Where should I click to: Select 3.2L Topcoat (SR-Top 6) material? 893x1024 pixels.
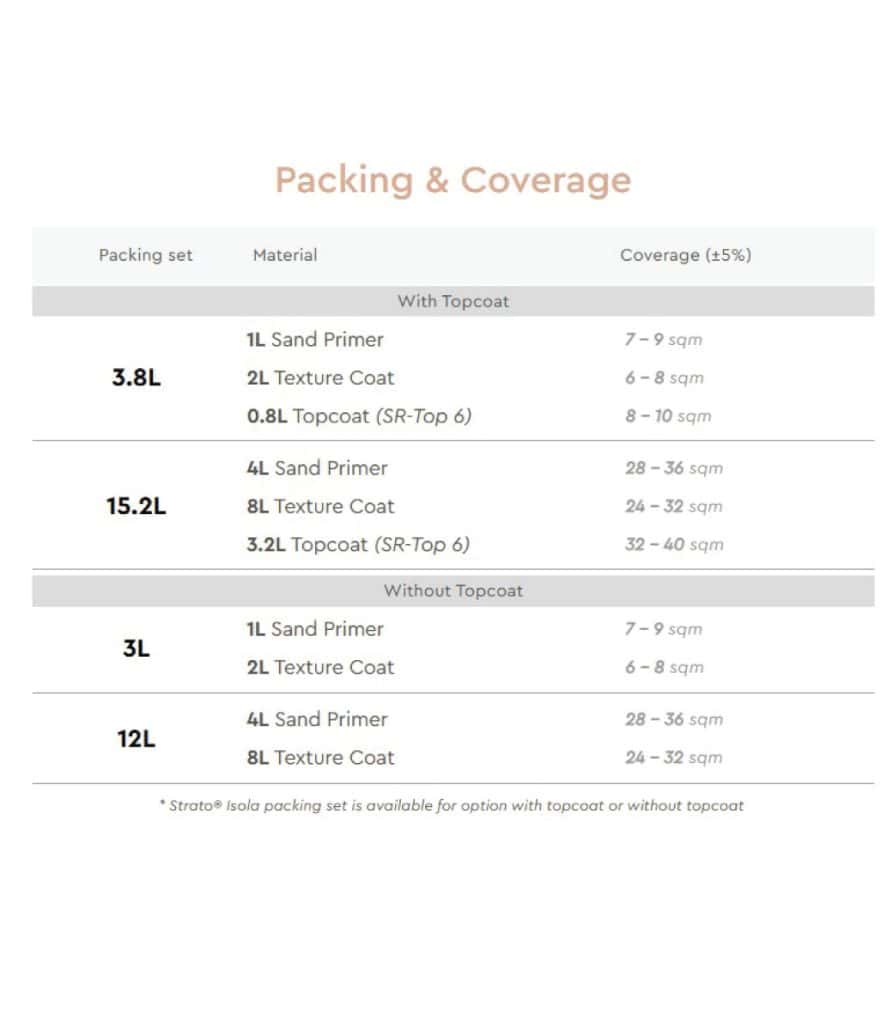[x=359, y=544]
